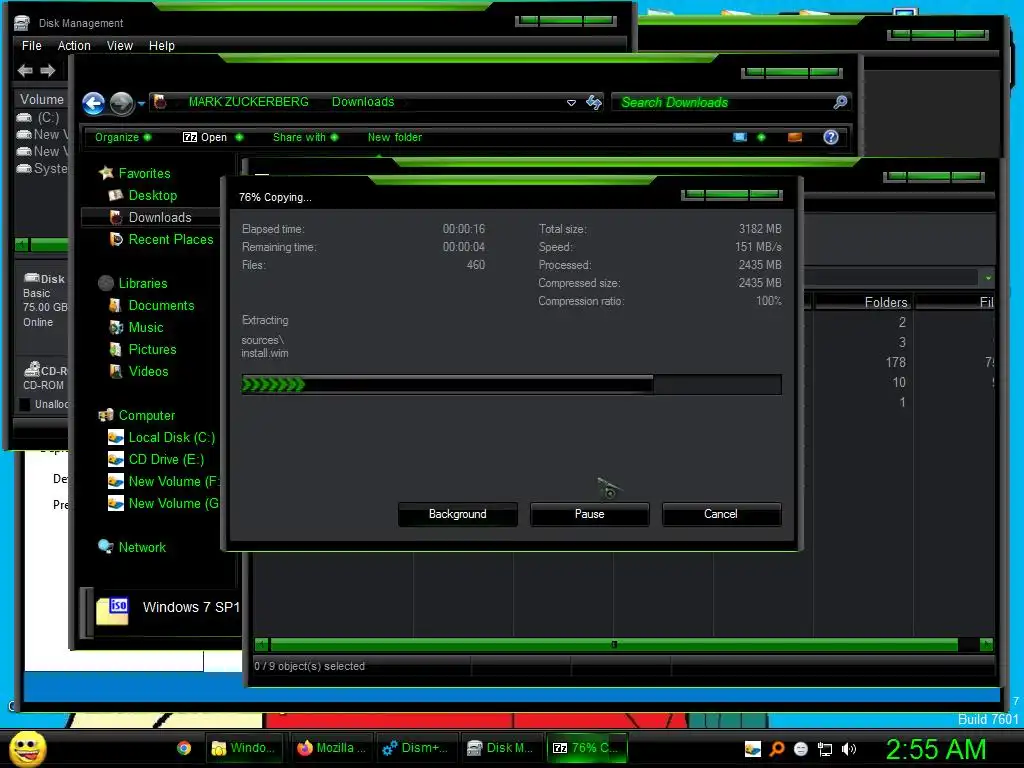Screen dimensions: 1024x768
Task: Switch to Windows Explorer taskbar button
Action: [246, 748]
